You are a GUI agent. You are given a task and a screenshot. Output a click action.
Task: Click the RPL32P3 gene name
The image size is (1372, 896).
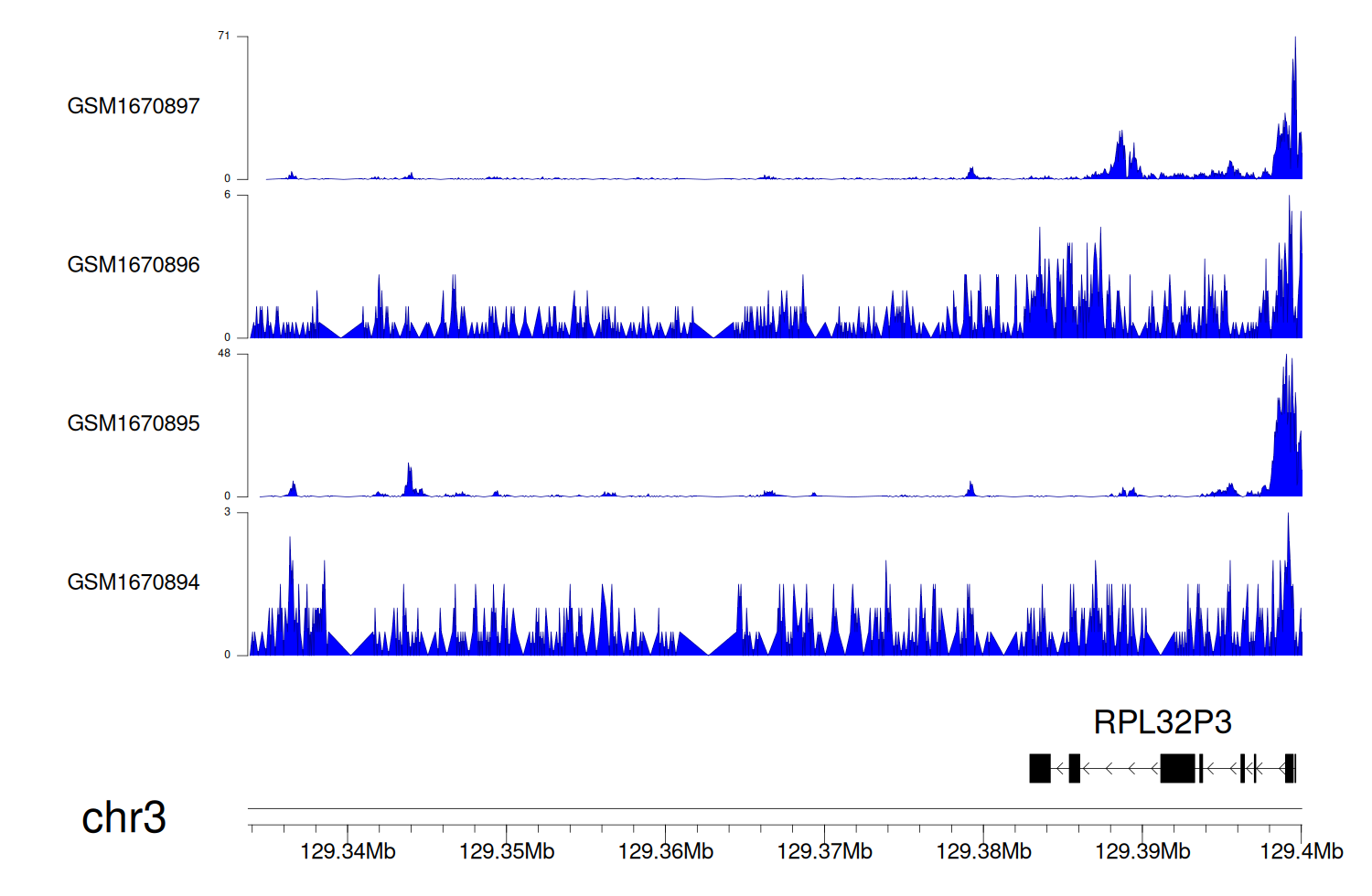(1163, 722)
